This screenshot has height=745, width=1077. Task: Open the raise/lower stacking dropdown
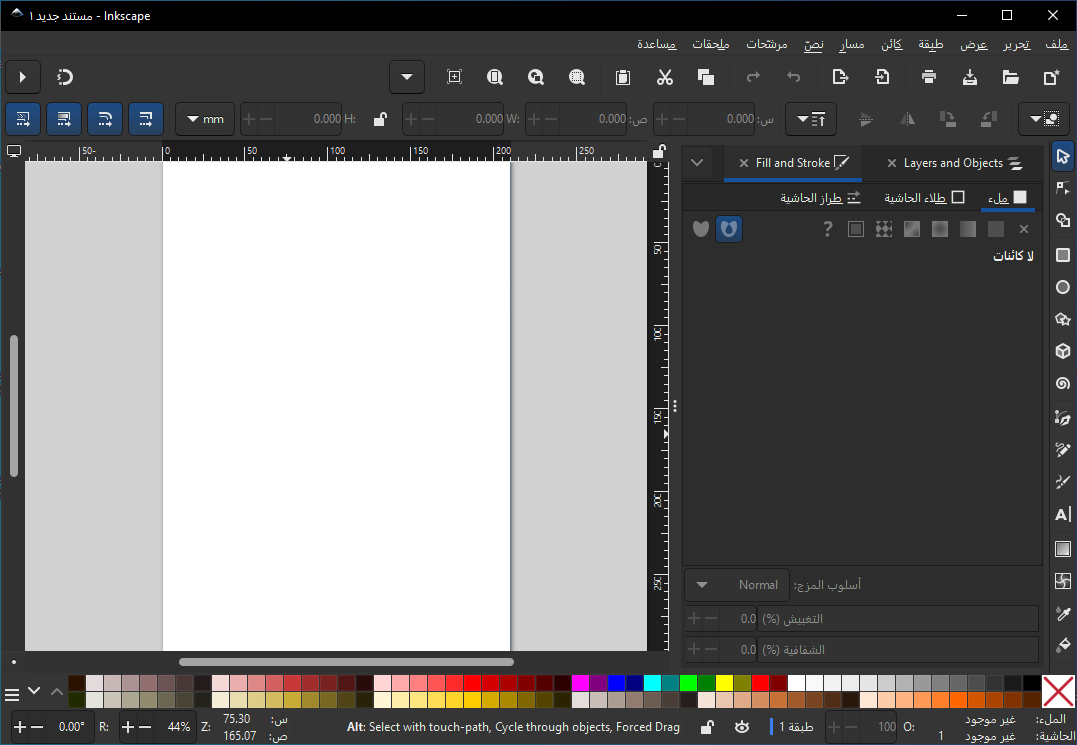point(810,119)
